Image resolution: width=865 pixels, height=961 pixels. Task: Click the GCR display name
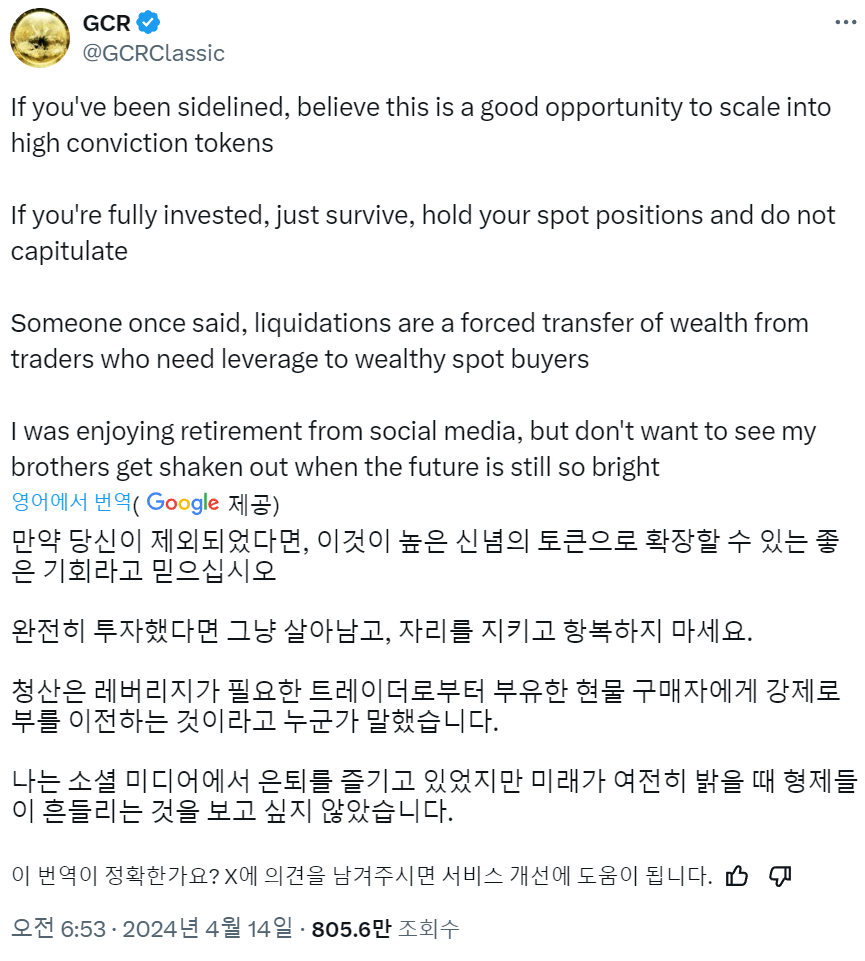click(x=107, y=24)
